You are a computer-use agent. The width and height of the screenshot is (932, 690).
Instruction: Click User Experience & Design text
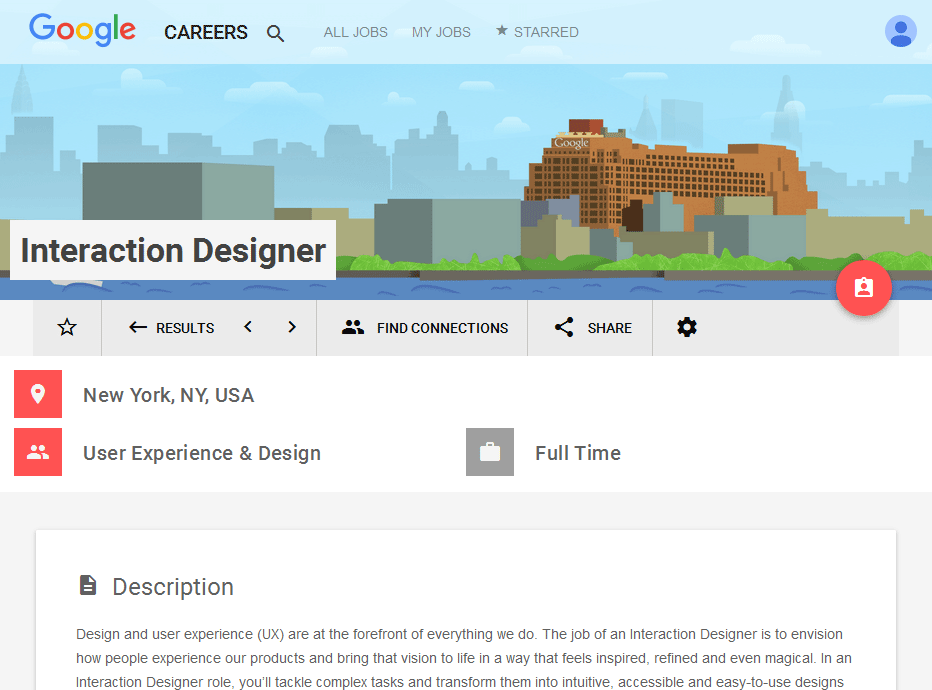202,453
